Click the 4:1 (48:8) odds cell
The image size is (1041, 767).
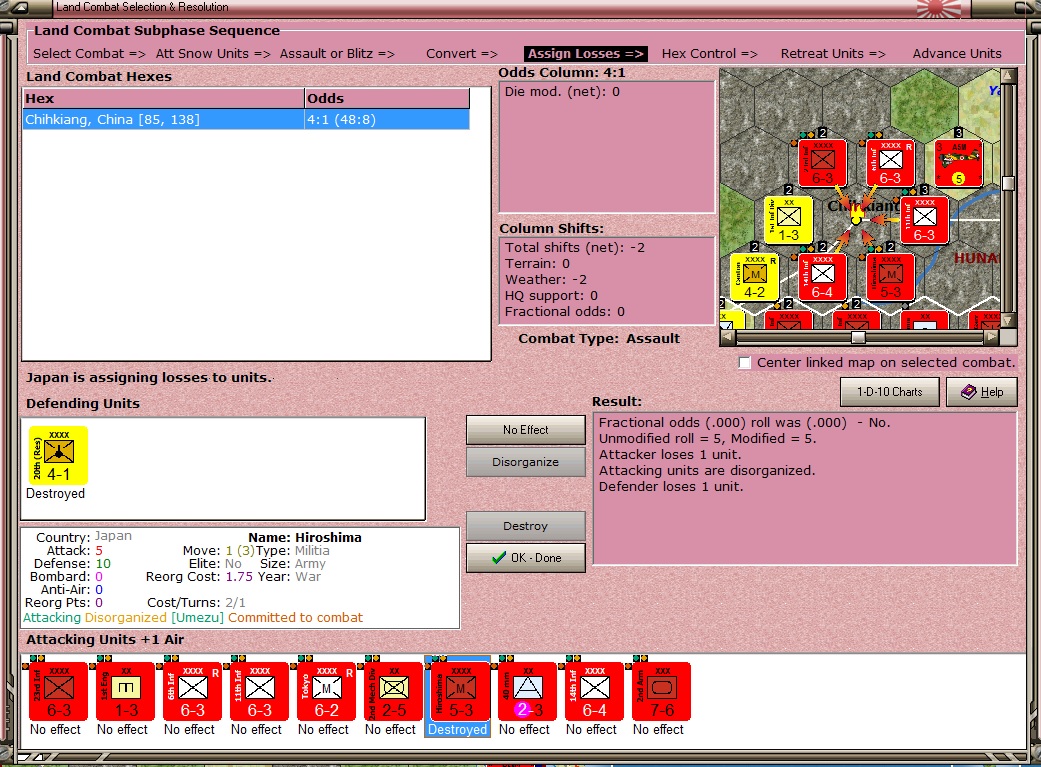387,120
